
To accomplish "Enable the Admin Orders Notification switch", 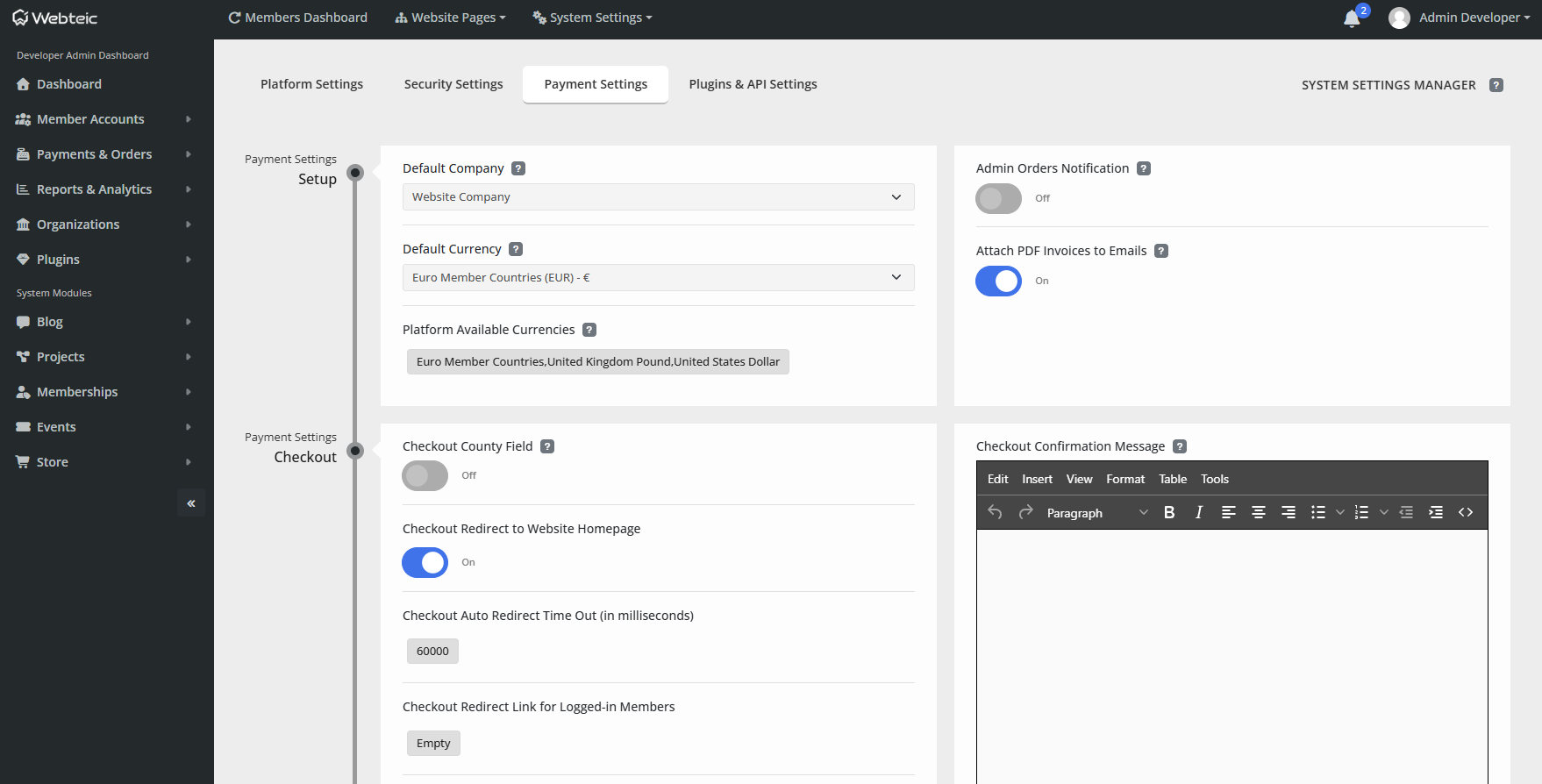I will (x=998, y=199).
